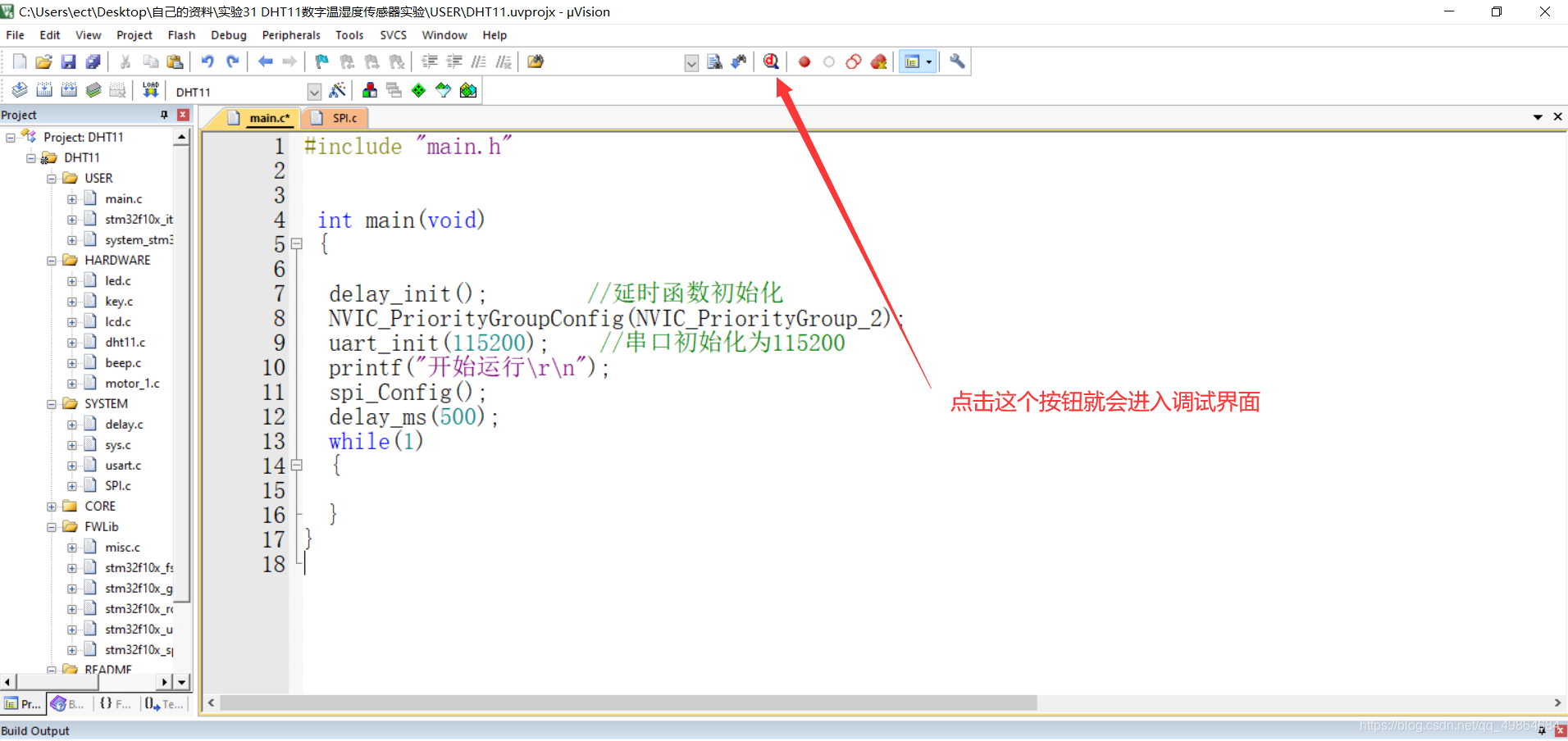Rebuild all target files

tap(69, 90)
